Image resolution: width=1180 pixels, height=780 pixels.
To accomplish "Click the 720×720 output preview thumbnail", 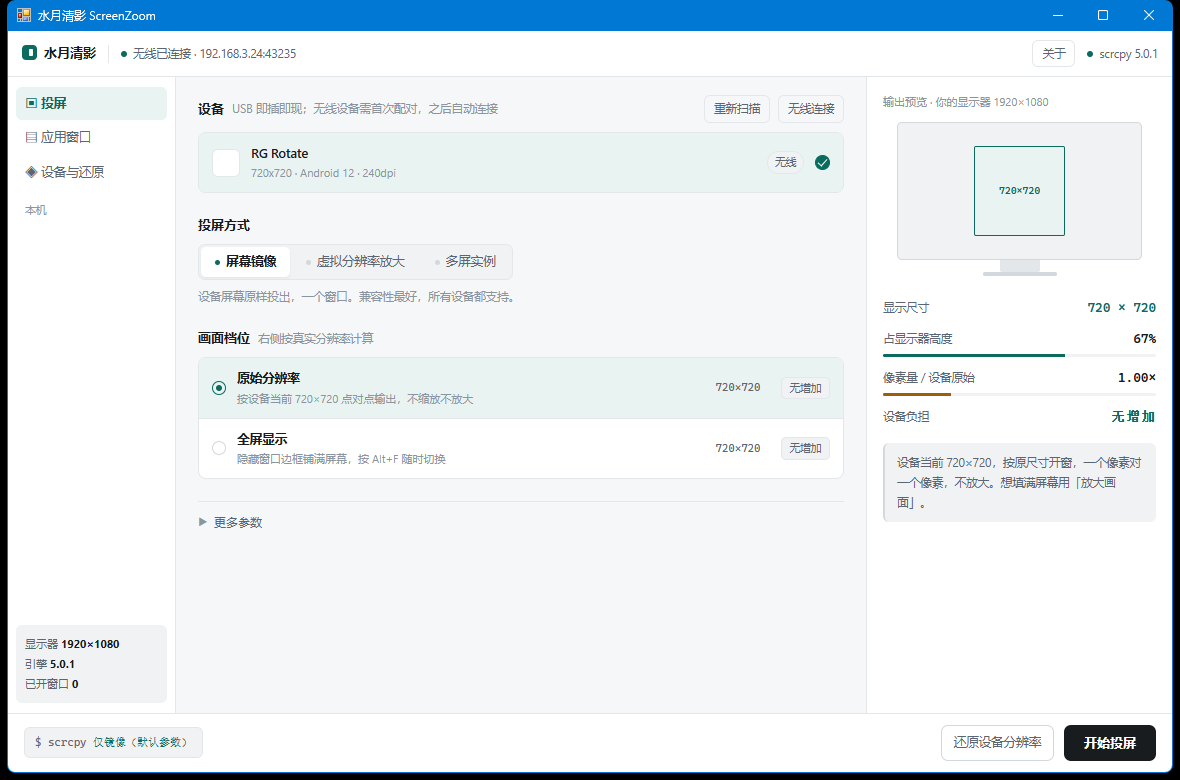I will tap(1019, 190).
